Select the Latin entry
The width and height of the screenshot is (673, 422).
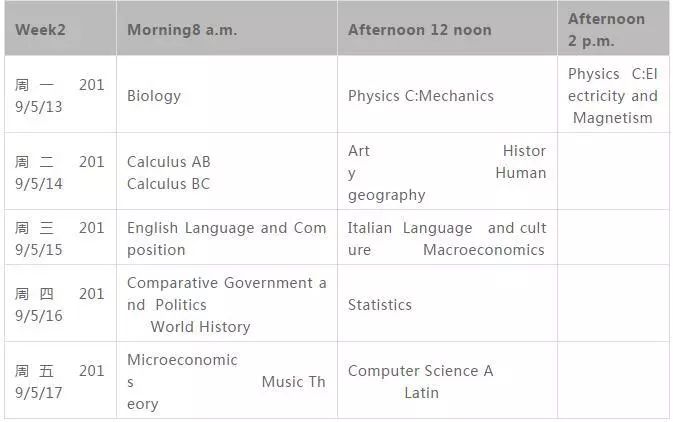click(x=421, y=393)
